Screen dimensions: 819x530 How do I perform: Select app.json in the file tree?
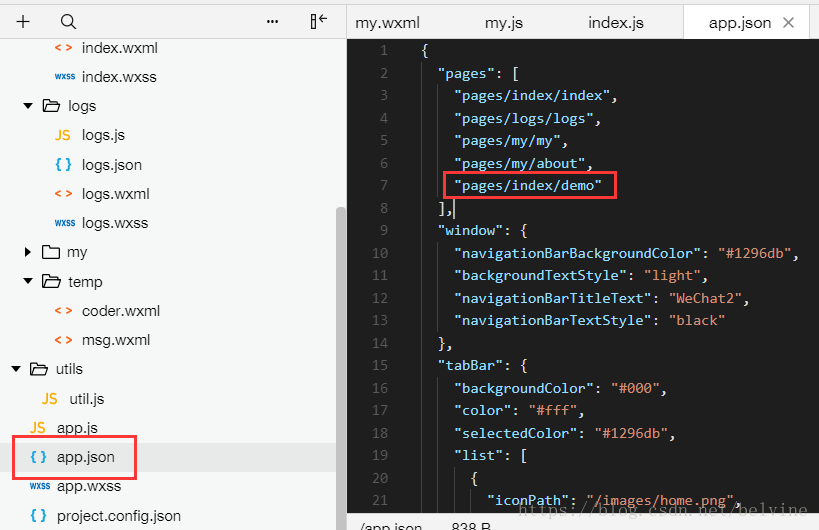click(86, 457)
